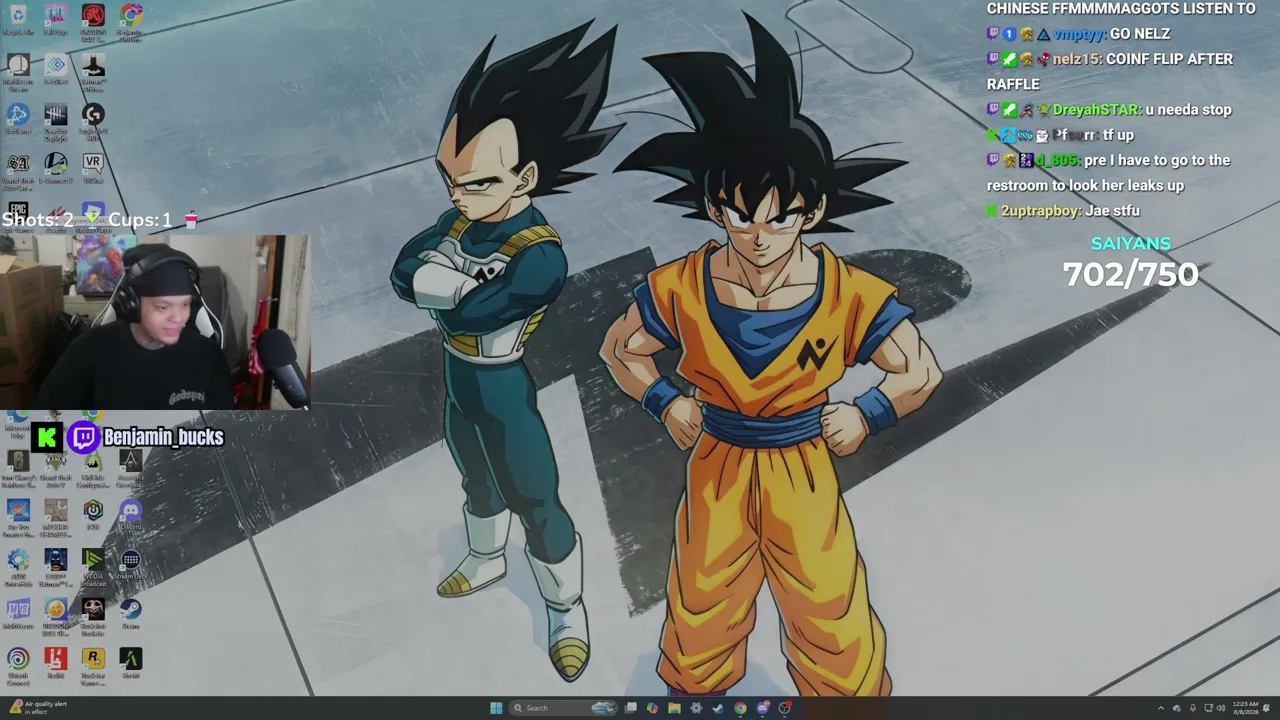Show hidden system tray icons
Screen dimensions: 1280x720
[x=1161, y=708]
